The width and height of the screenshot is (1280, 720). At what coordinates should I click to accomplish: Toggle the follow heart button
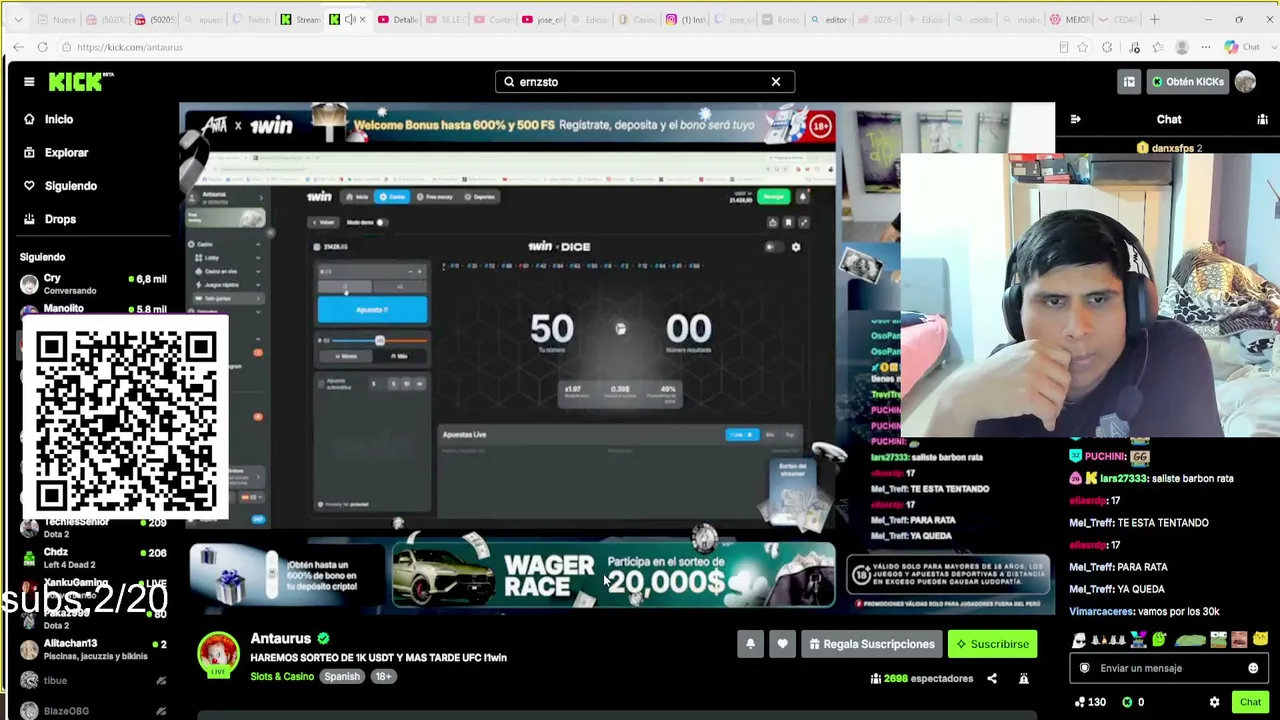tap(782, 644)
